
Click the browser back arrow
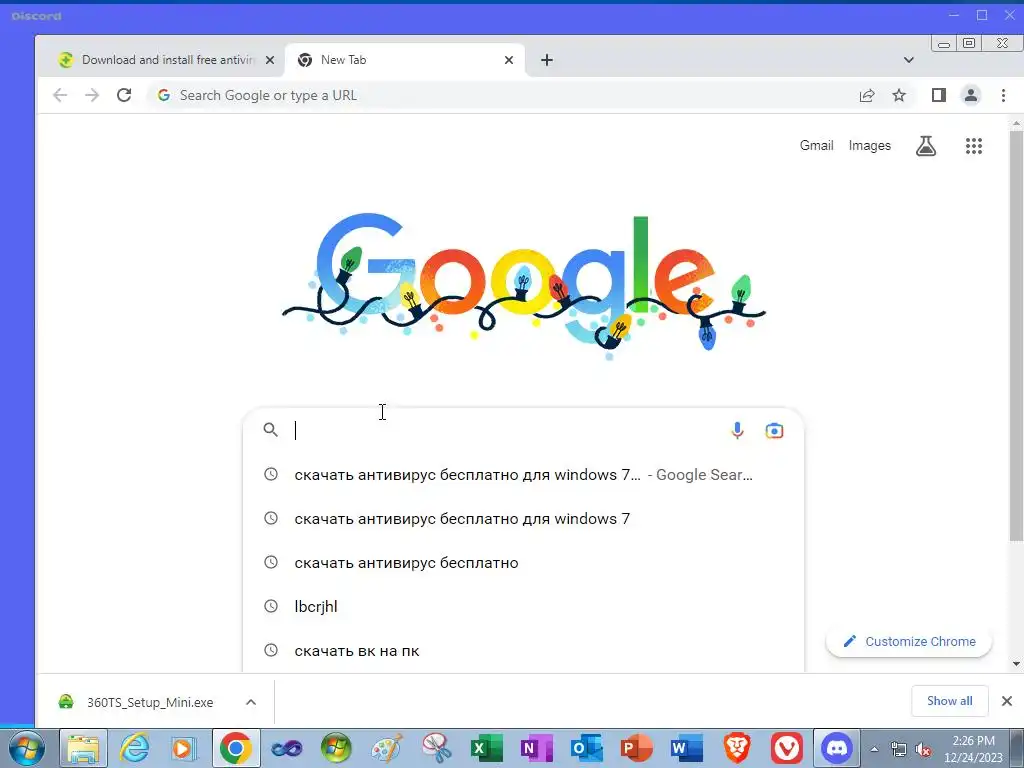(x=60, y=95)
